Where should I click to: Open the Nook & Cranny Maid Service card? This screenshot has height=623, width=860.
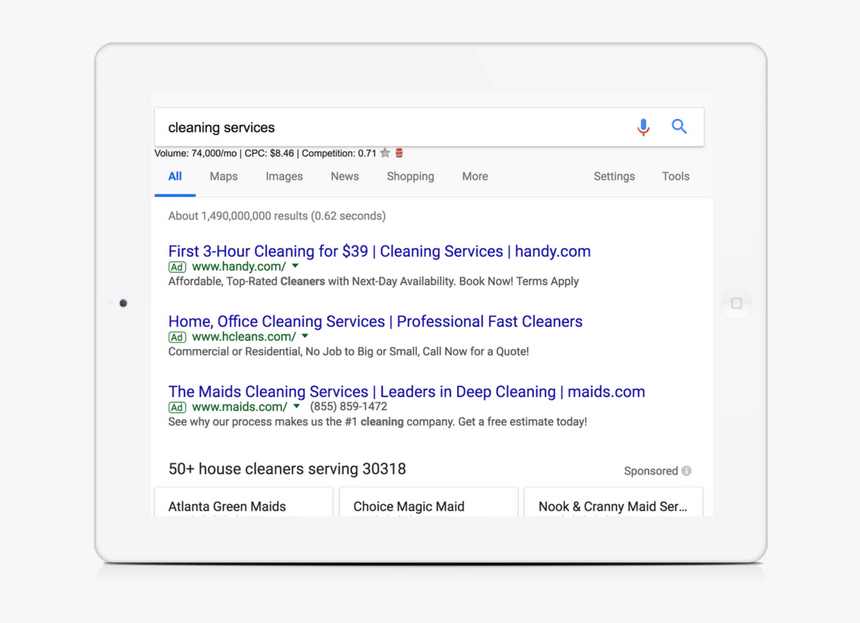613,502
